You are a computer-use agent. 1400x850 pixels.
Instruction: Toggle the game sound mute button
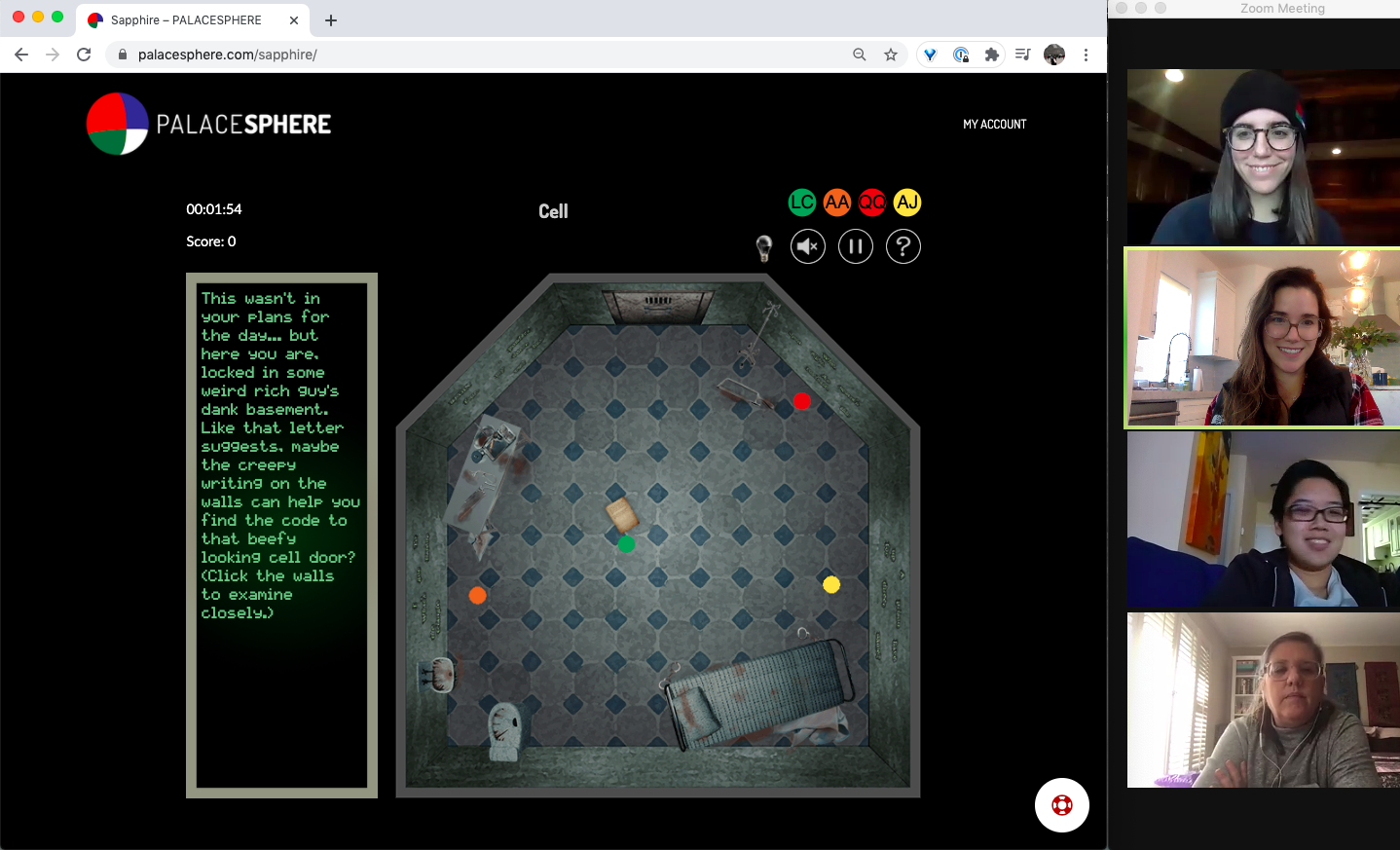808,246
